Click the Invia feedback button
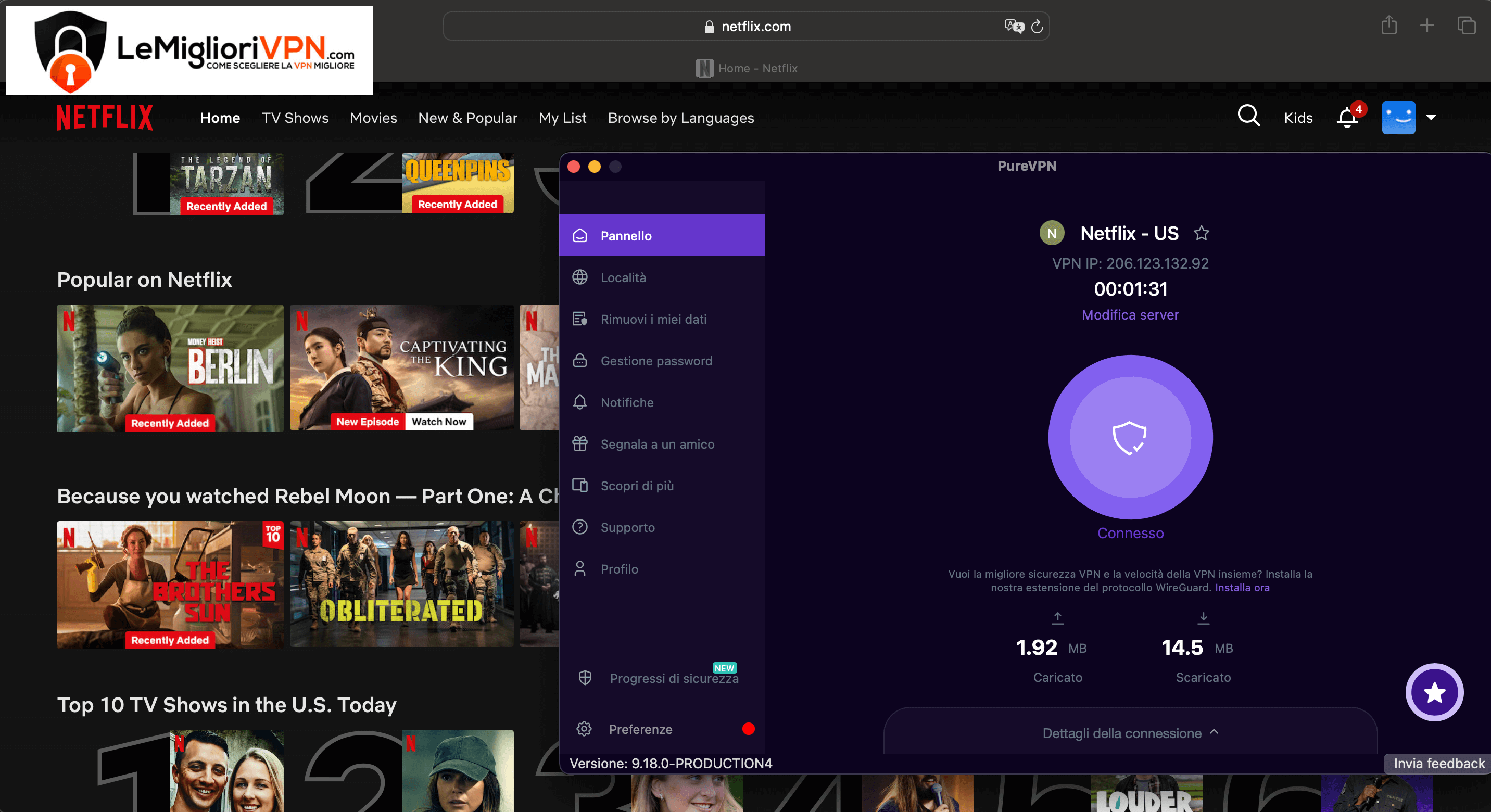 (x=1438, y=764)
